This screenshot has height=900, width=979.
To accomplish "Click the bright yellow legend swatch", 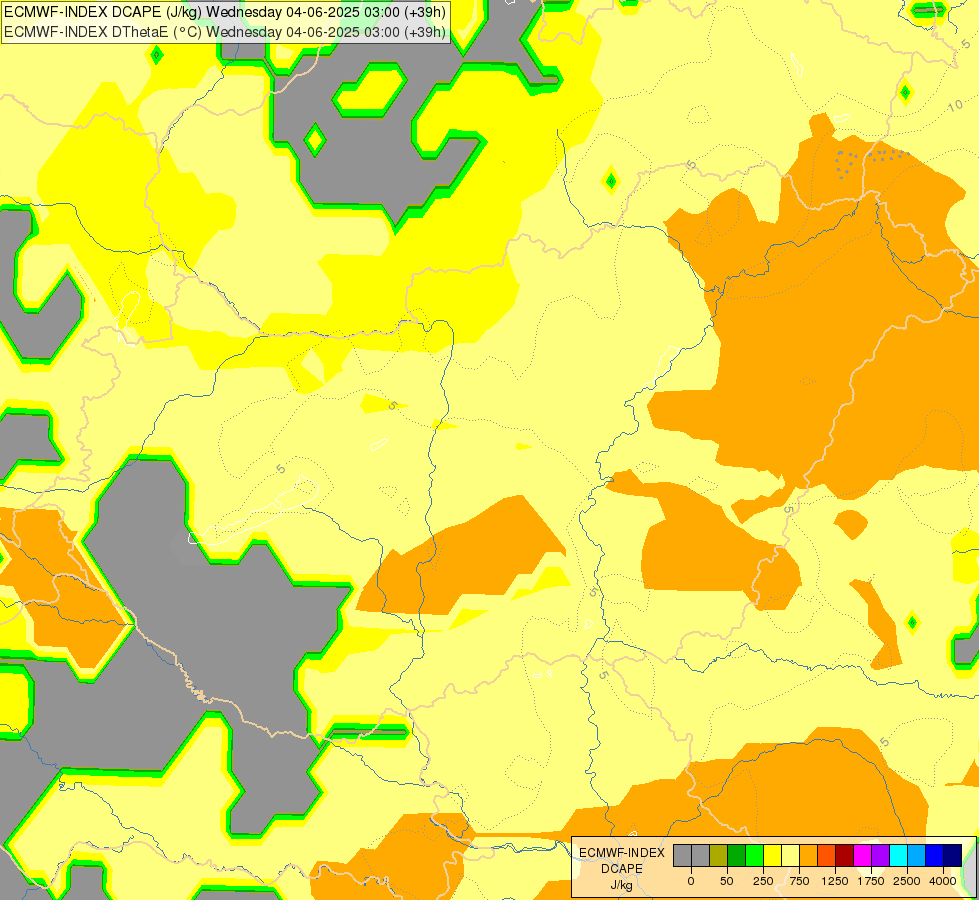I will tap(772, 855).
